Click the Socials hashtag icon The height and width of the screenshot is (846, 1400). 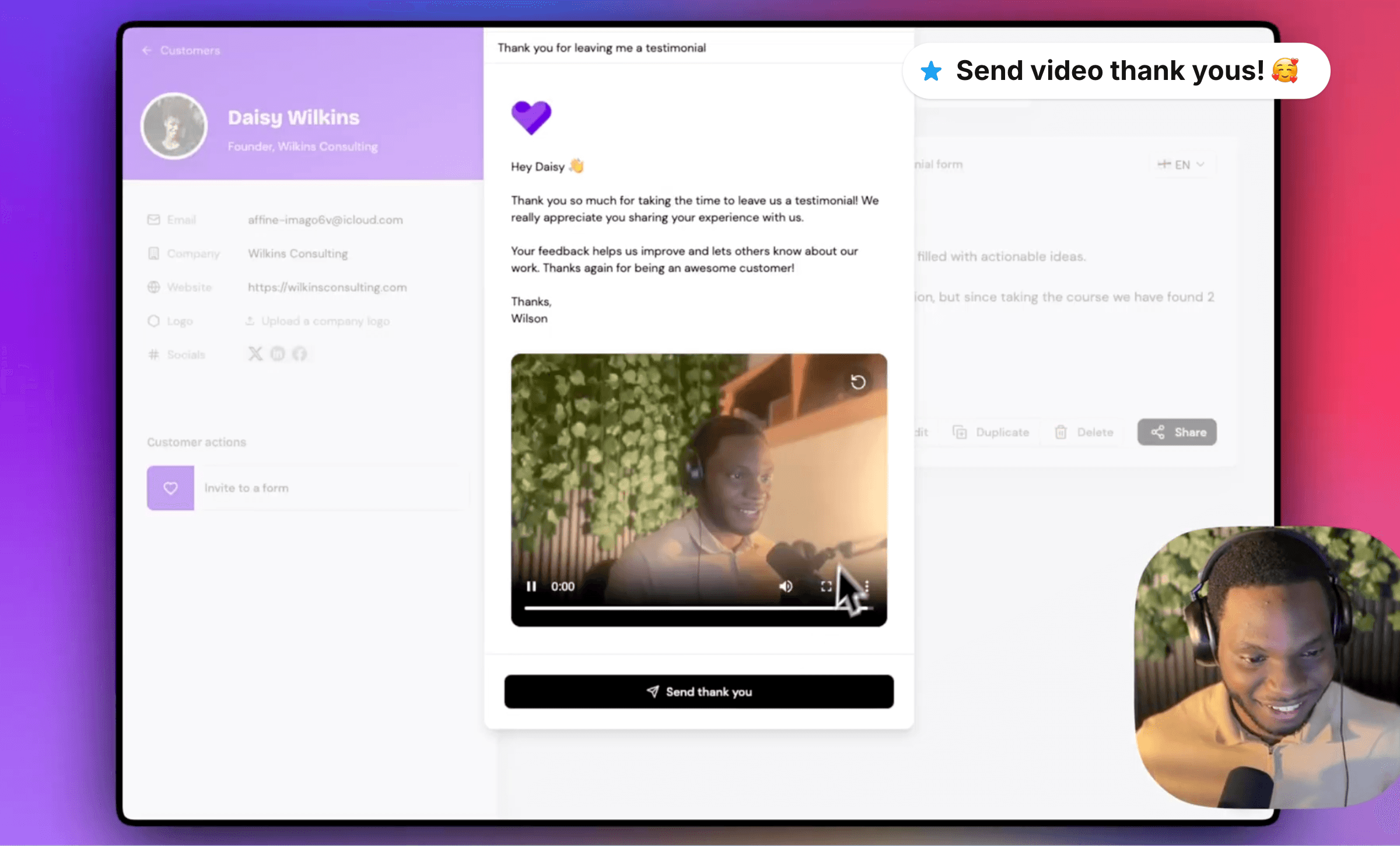click(x=153, y=355)
